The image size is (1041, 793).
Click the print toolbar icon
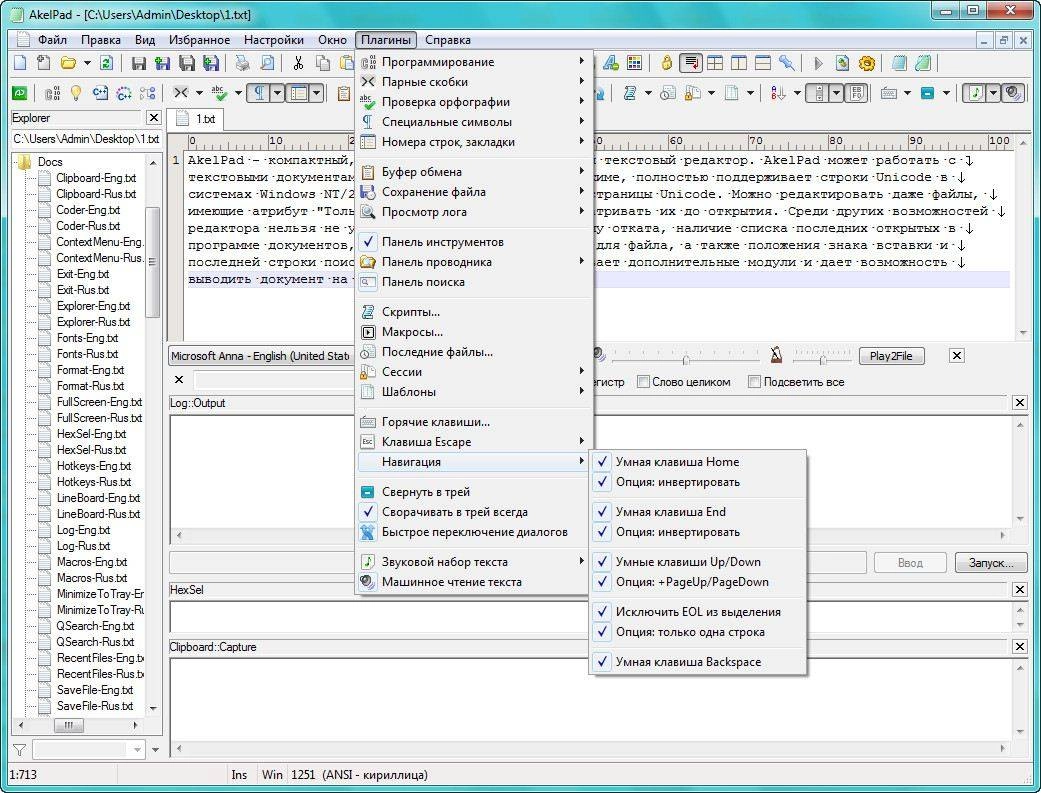tap(242, 63)
